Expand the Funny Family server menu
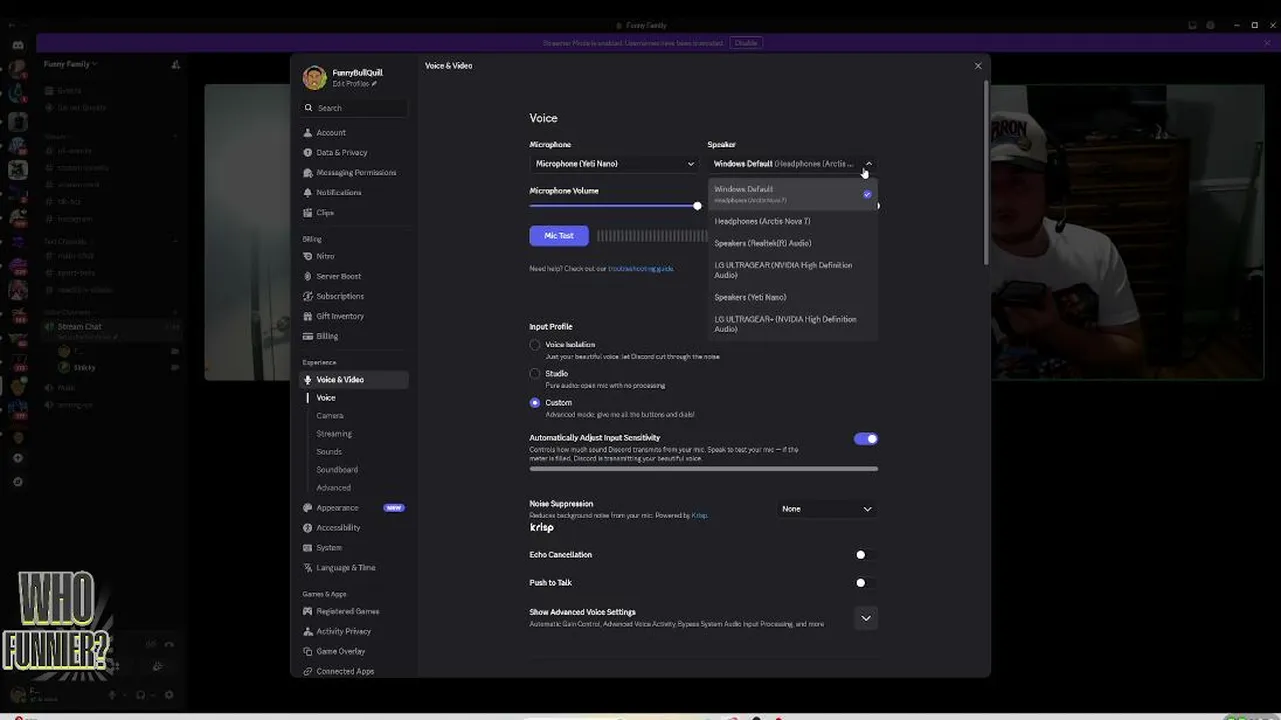Image resolution: width=1281 pixels, height=720 pixels. pyautogui.click(x=71, y=64)
